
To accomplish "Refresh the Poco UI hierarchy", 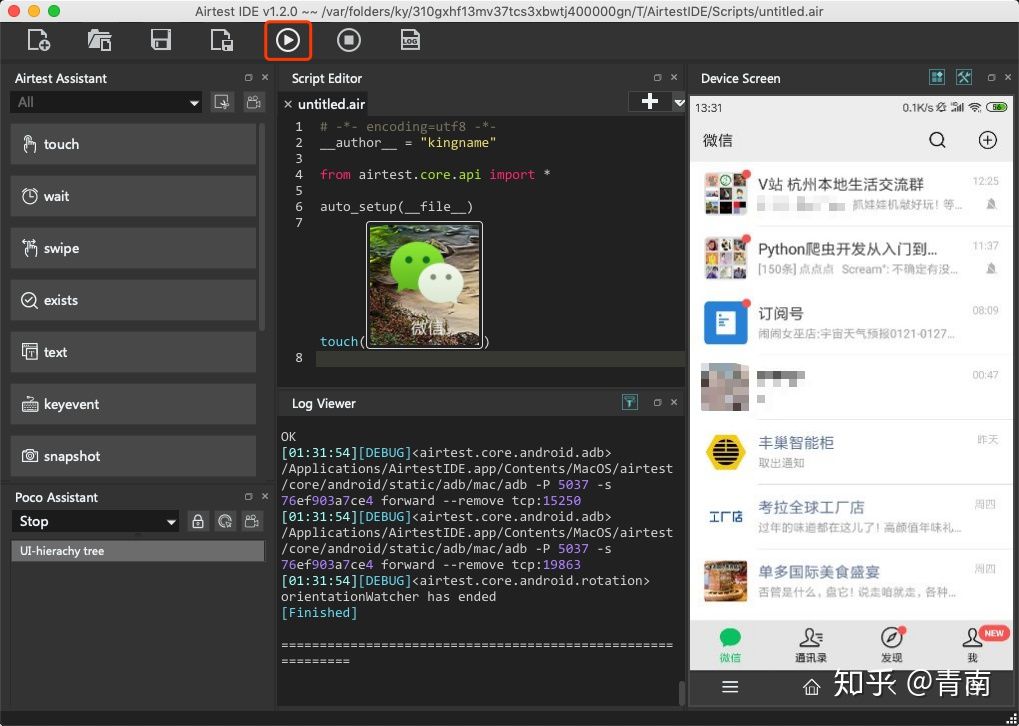I will tap(226, 521).
